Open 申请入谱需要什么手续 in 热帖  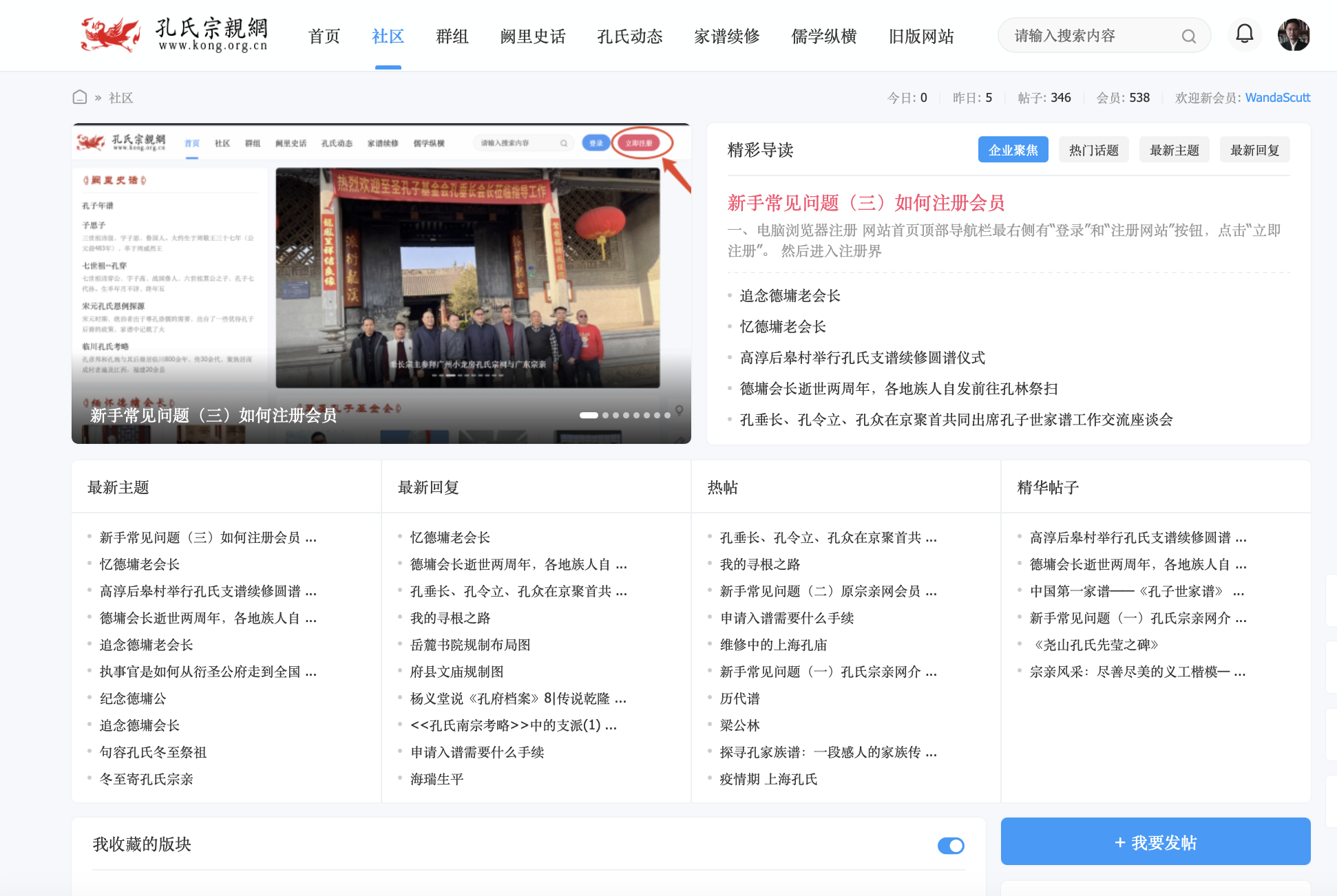click(x=787, y=618)
